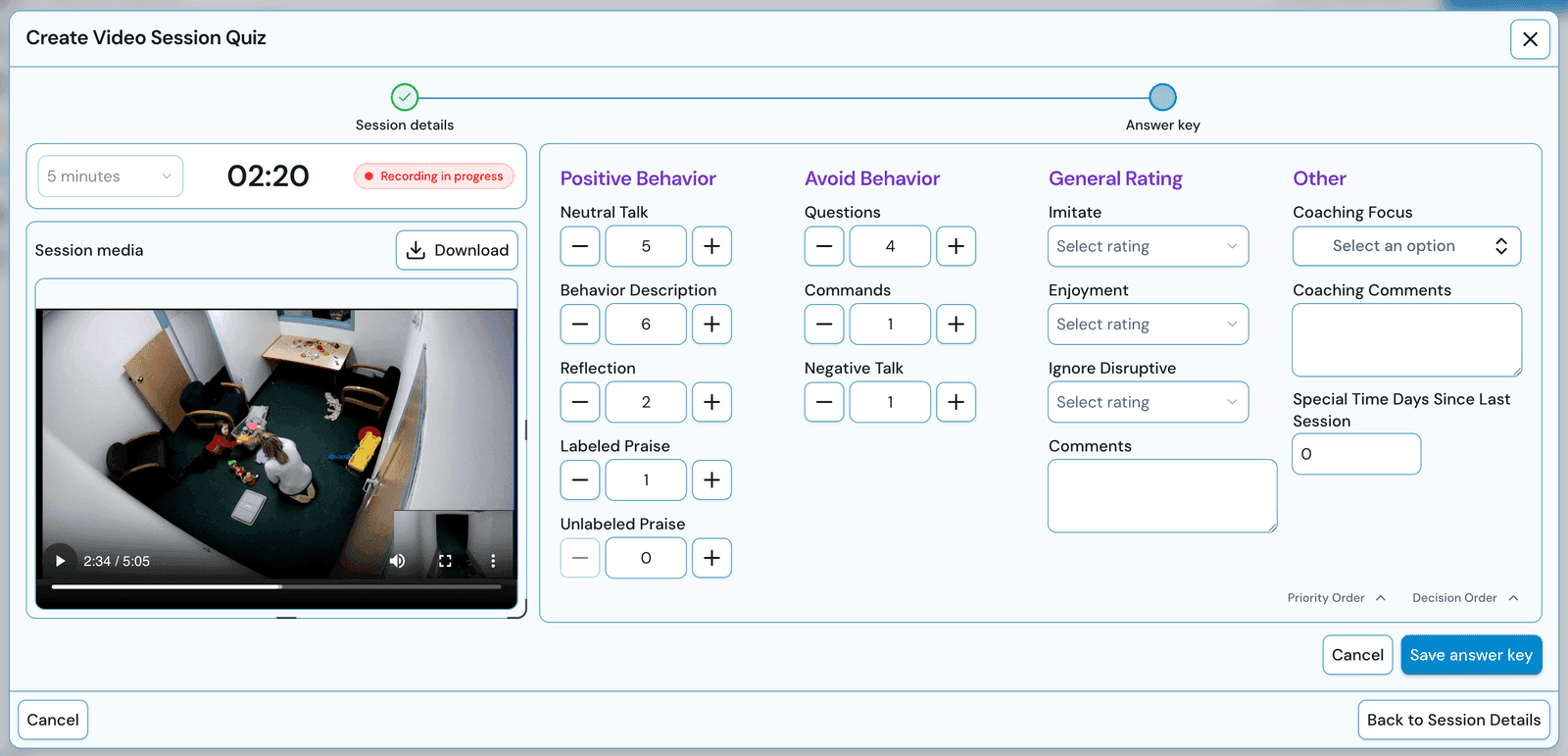The height and width of the screenshot is (756, 1568).
Task: Click Save answer key
Action: pyautogui.click(x=1471, y=655)
